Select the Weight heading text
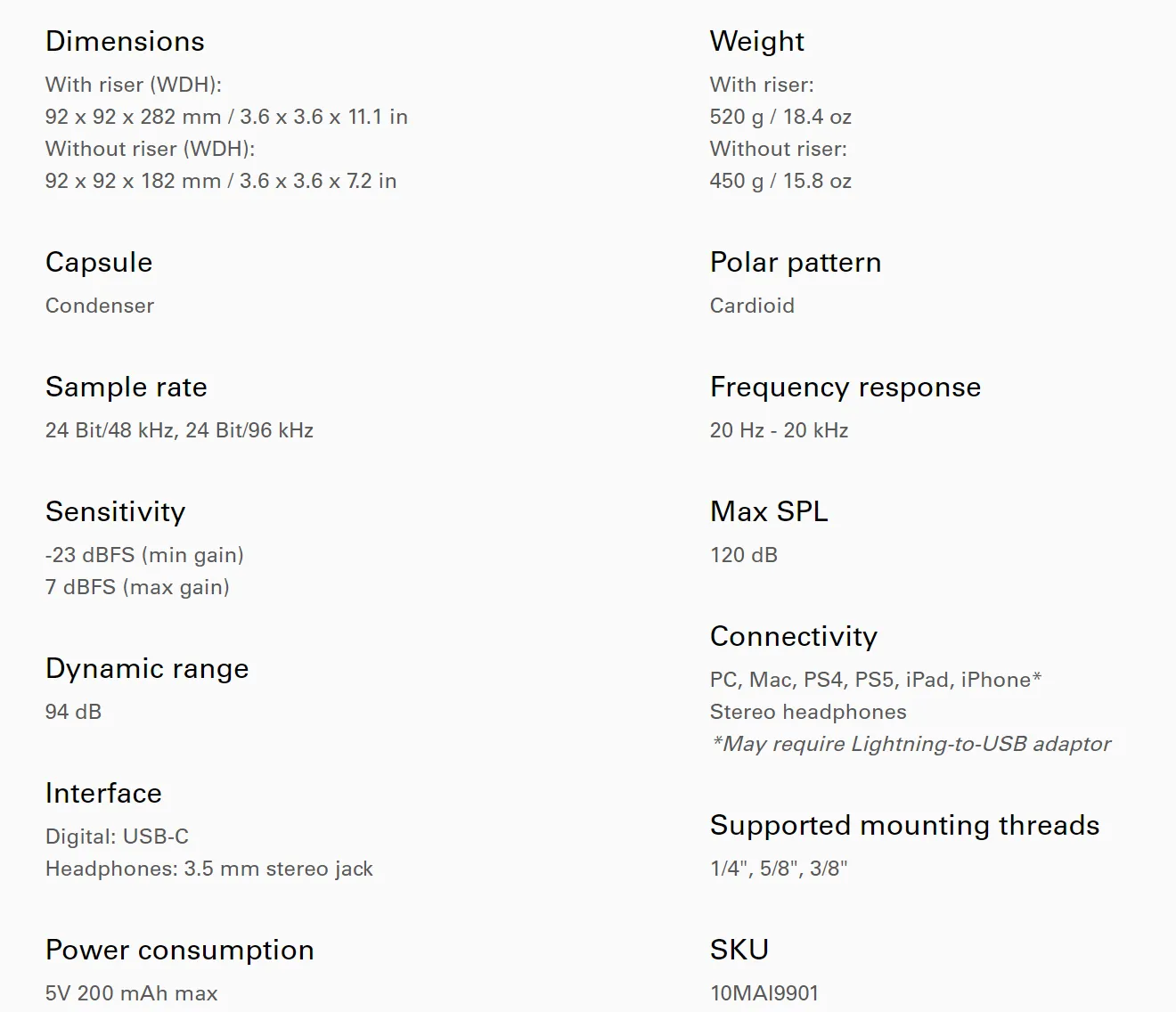This screenshot has width=1176, height=1012. (x=757, y=42)
